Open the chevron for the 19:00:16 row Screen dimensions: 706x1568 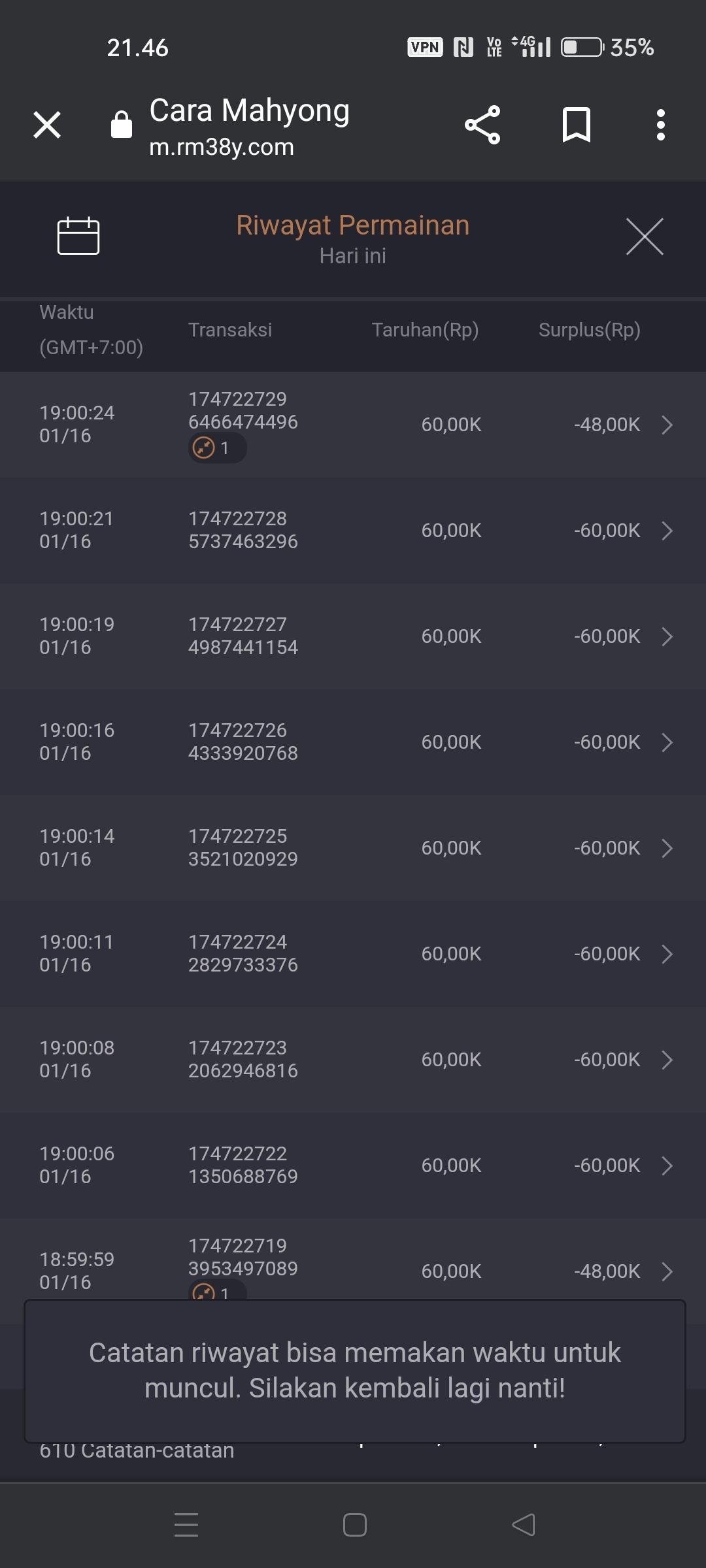(667, 742)
